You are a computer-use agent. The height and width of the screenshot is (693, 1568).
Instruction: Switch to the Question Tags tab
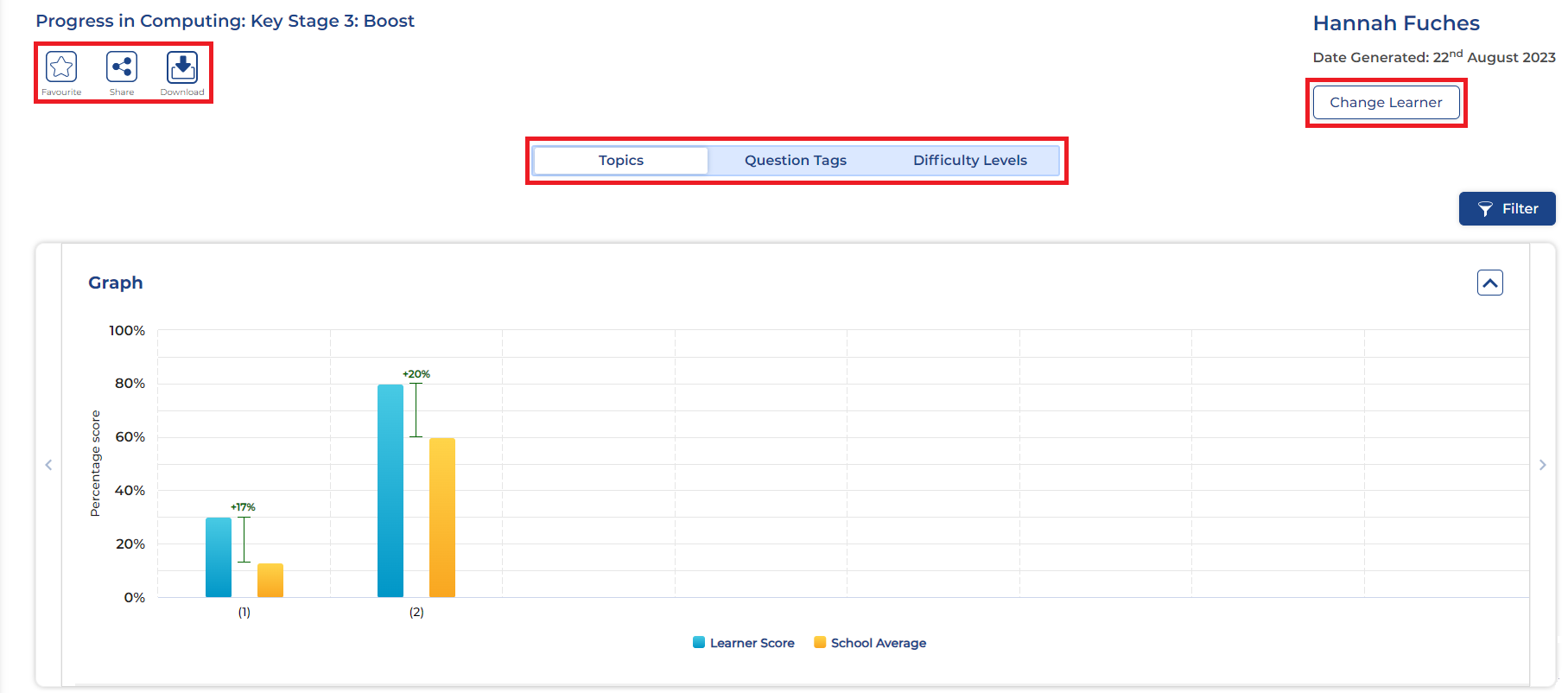point(795,161)
